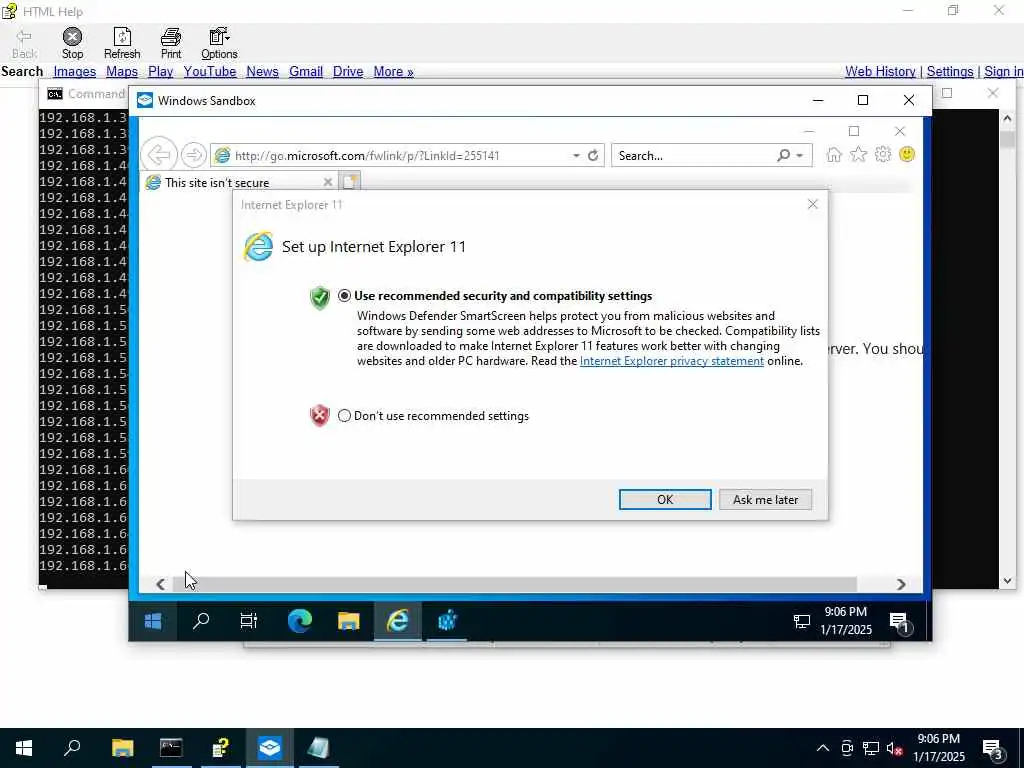Click the Print icon in HTML Help toolbar
This screenshot has height=768, width=1024.
tap(171, 43)
